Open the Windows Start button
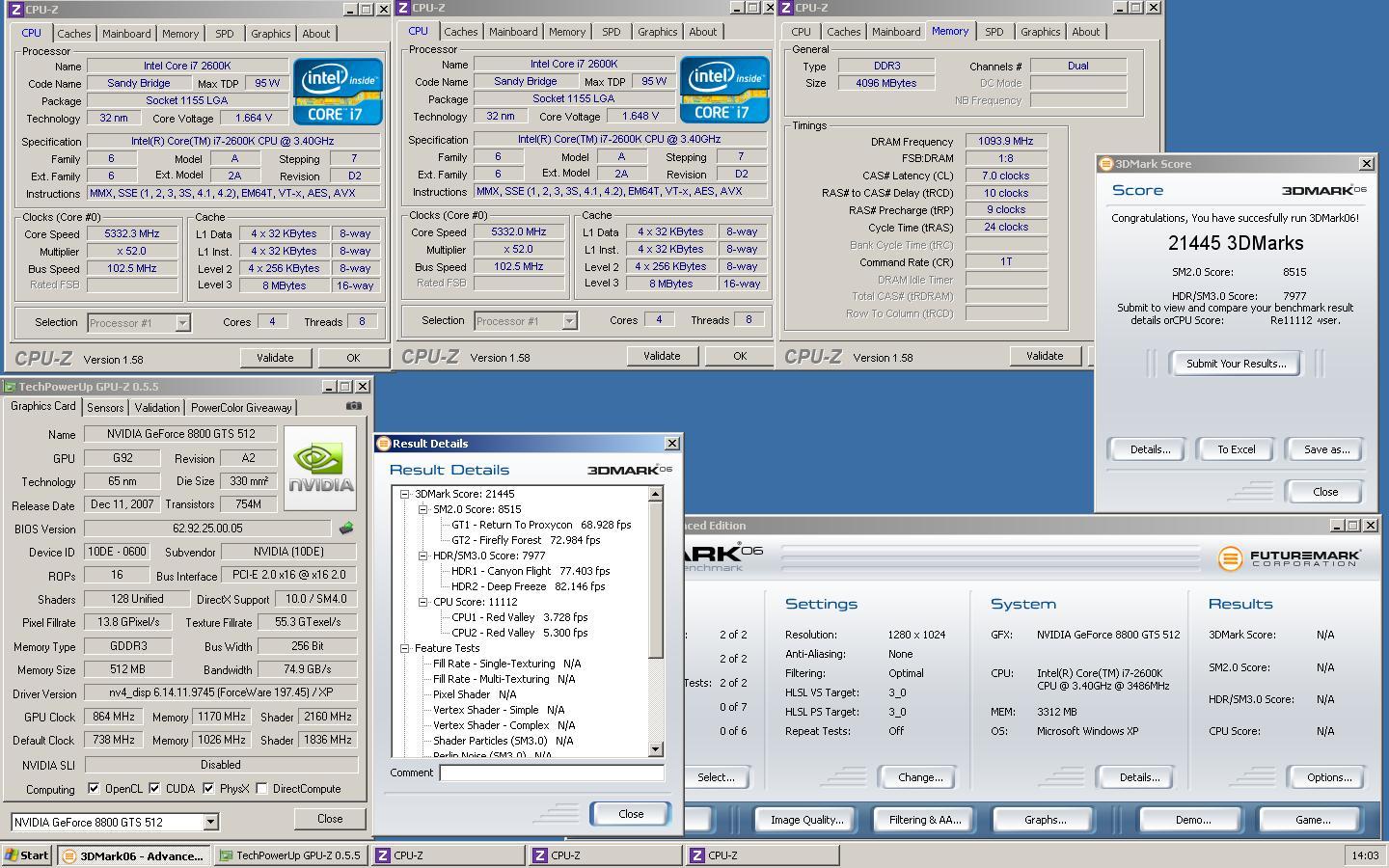Screen dimensions: 1389x868 point(27,855)
